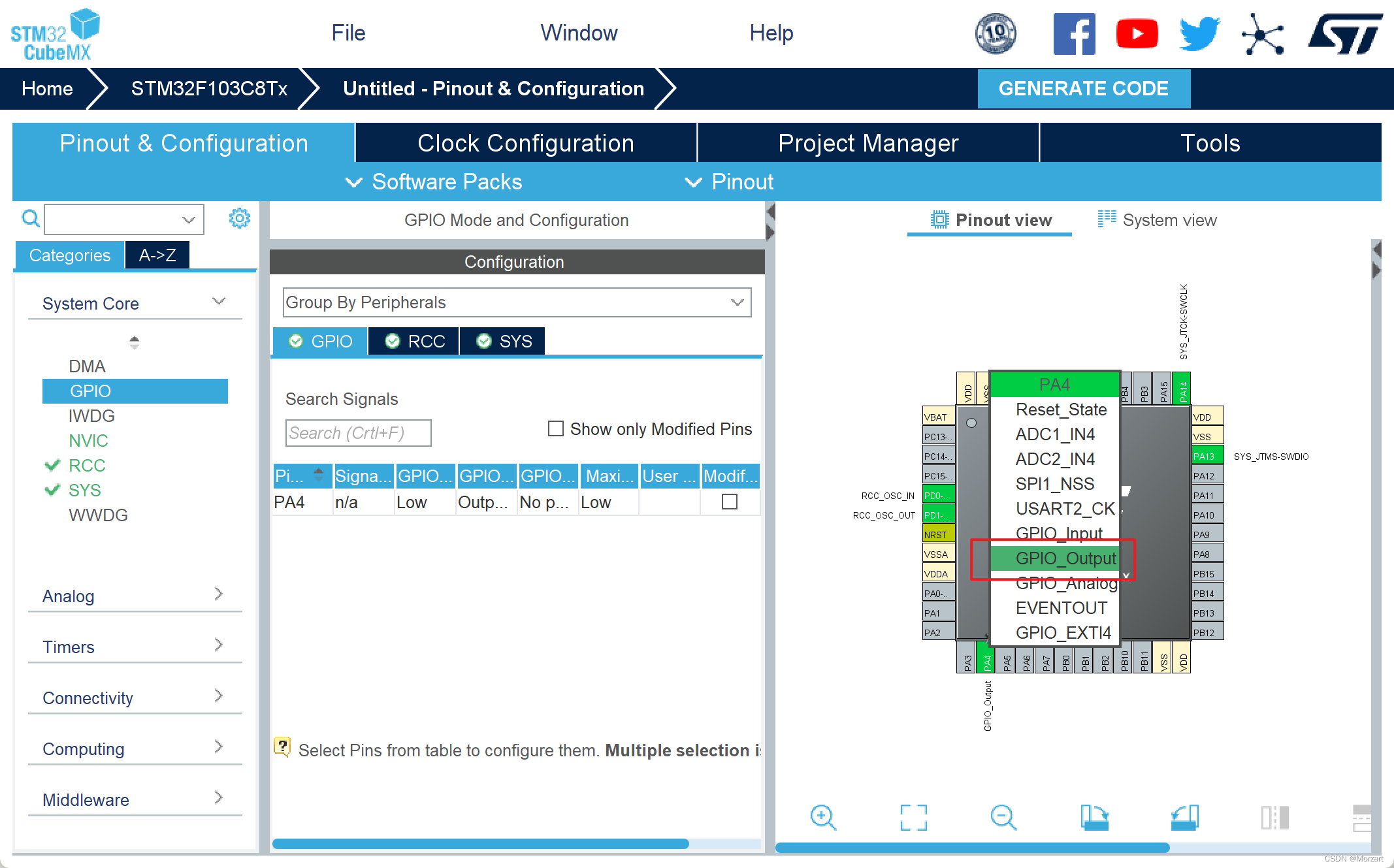This screenshot has height=868, width=1394.
Task: Click the GENERATE CODE button
Action: coord(1084,88)
